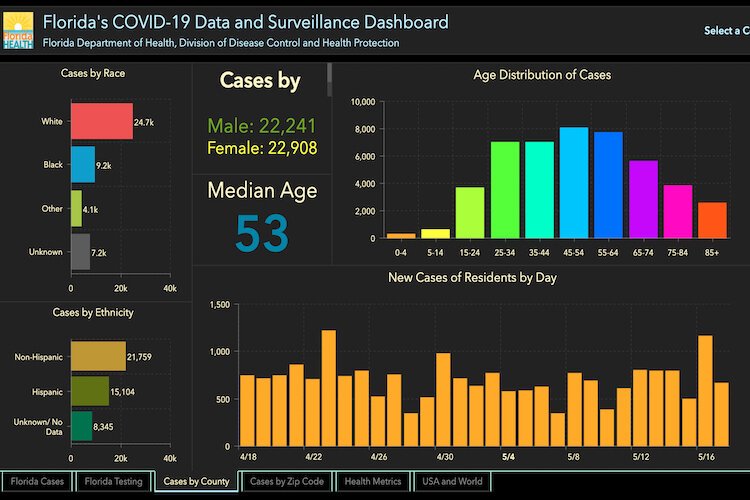
Task: Click the 4/22 peak daily cases bar
Action: [328, 388]
